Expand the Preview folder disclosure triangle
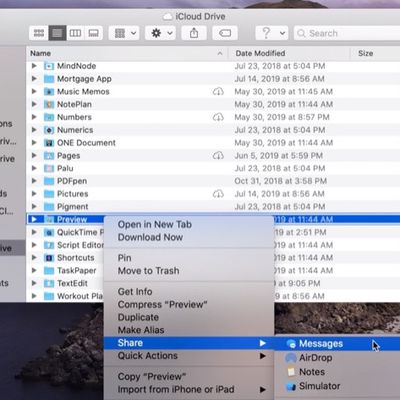The width and height of the screenshot is (400, 400). [x=34, y=219]
